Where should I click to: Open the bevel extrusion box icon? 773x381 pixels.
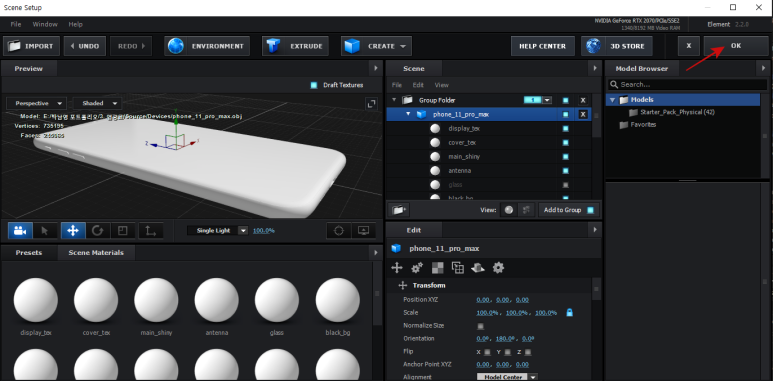[x=478, y=268]
